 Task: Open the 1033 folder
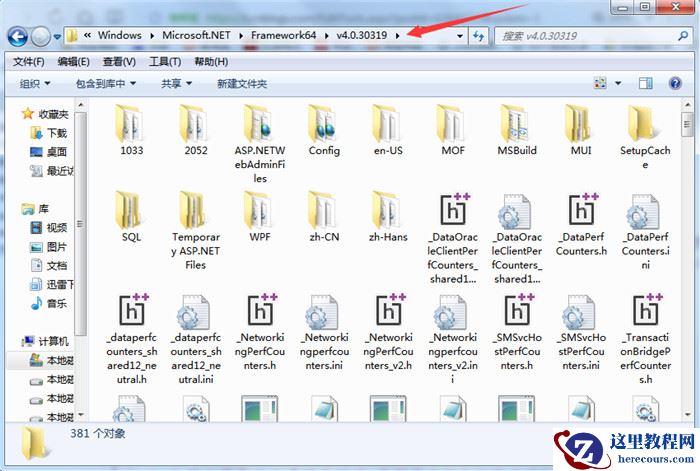click(x=131, y=130)
